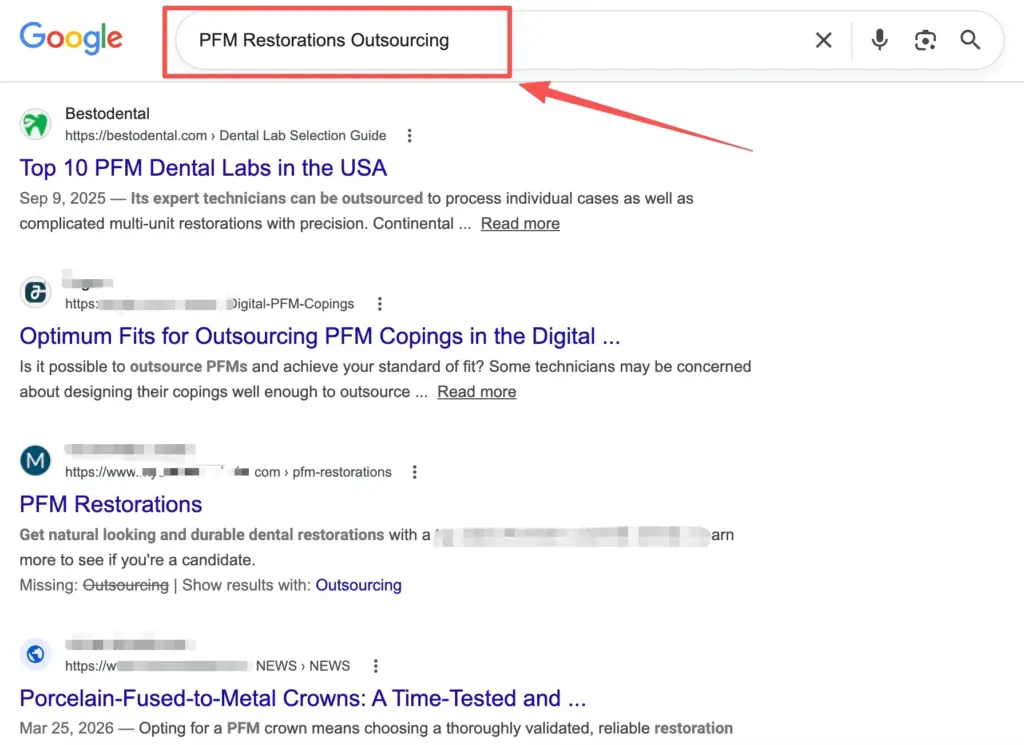Open more options for the Bestodental result

pos(409,136)
